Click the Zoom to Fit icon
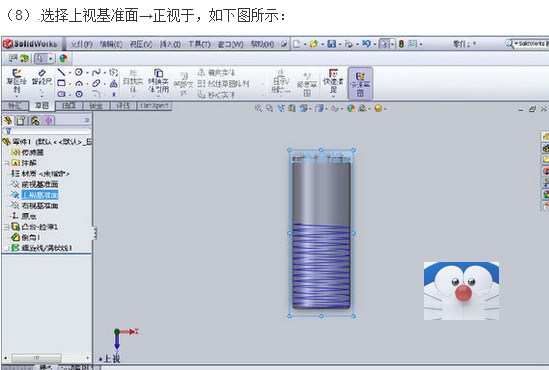This screenshot has height=370, width=549. pyautogui.click(x=258, y=109)
